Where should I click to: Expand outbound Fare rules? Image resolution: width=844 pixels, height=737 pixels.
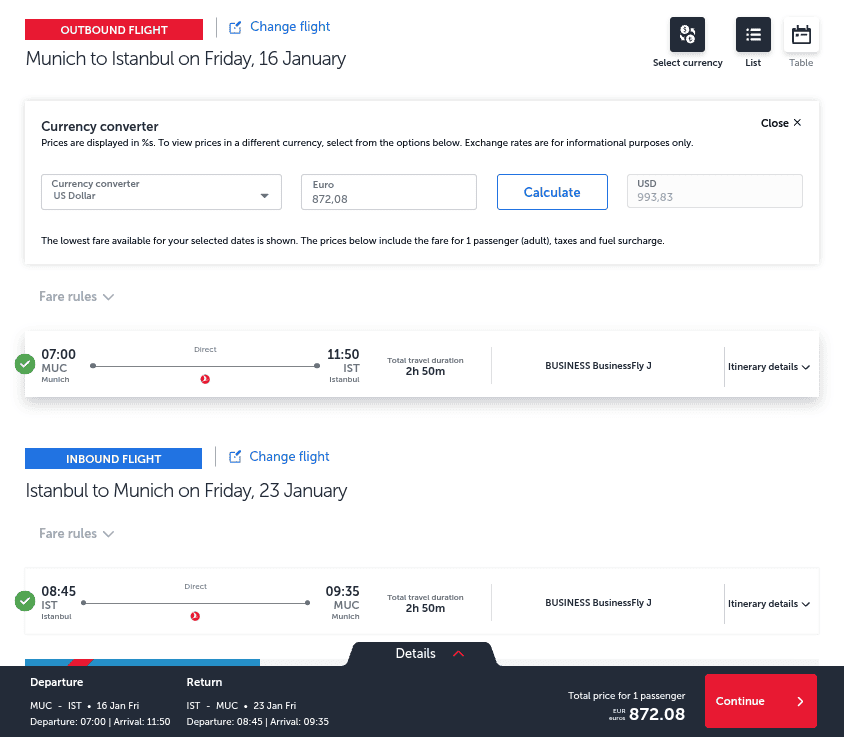click(76, 297)
